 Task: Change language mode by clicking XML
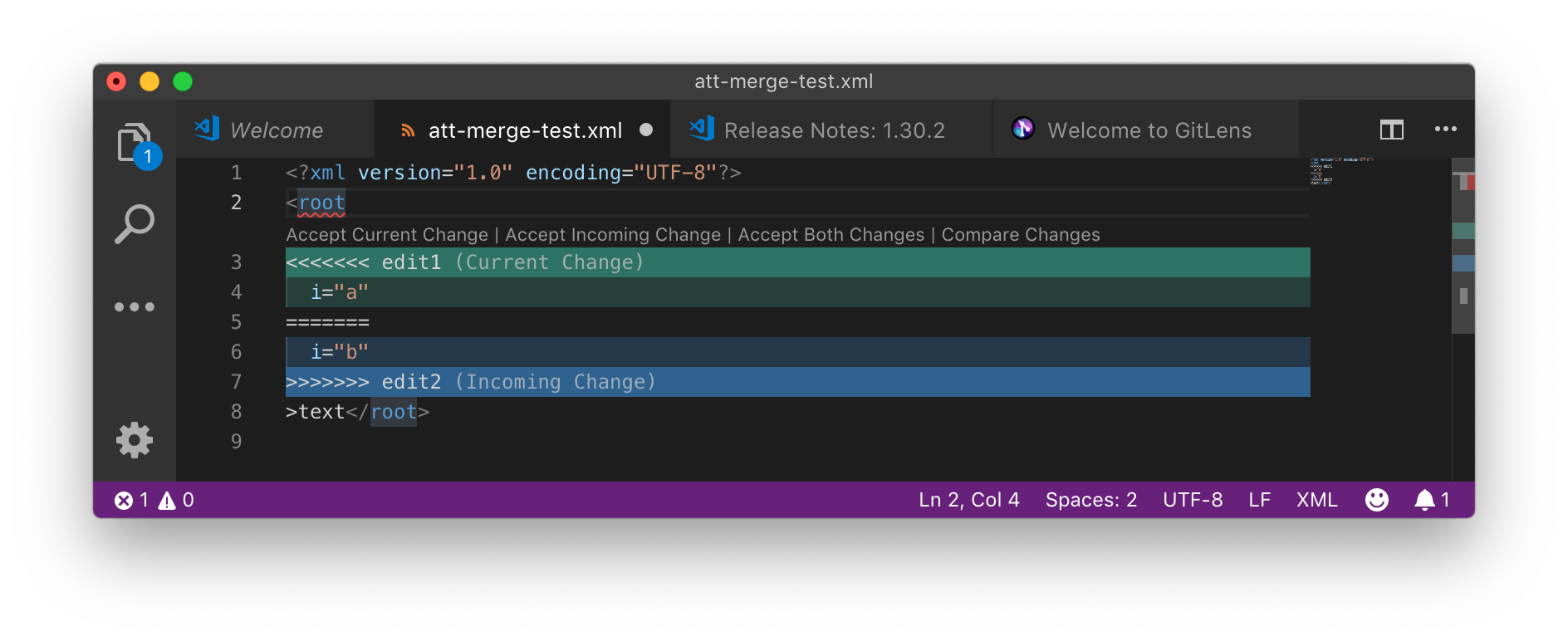(1316, 499)
